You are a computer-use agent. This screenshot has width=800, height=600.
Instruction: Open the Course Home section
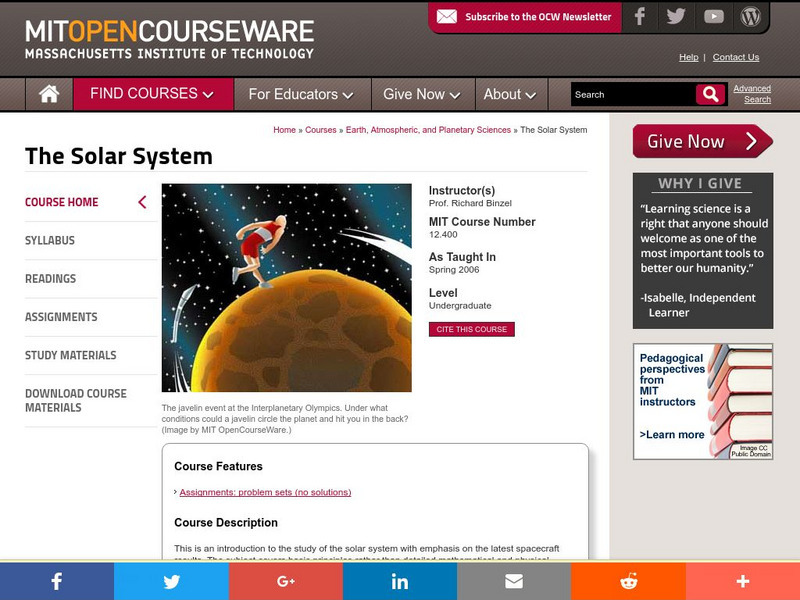tap(62, 202)
